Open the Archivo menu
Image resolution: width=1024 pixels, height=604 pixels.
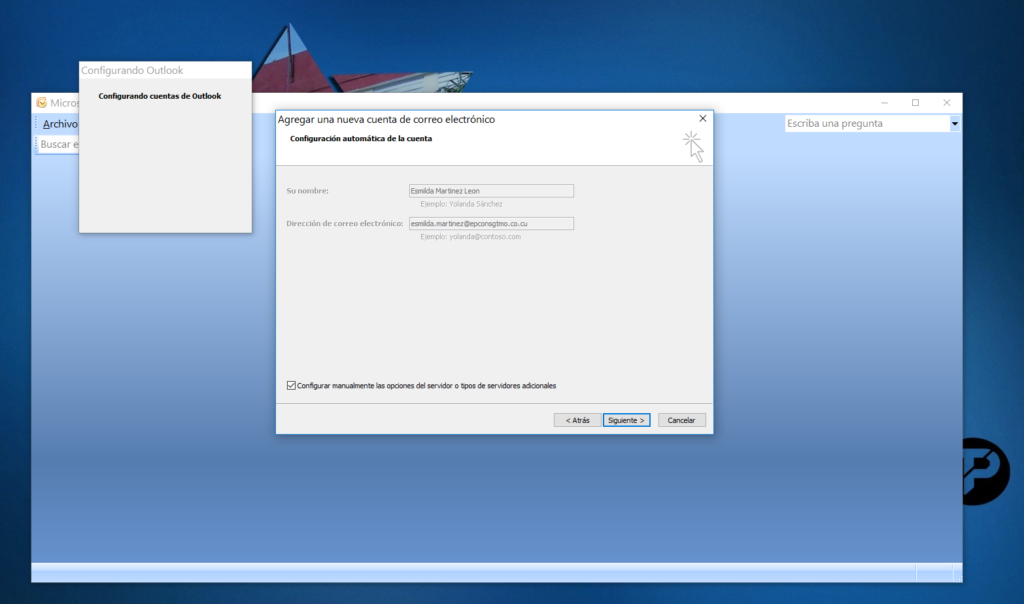coord(60,124)
